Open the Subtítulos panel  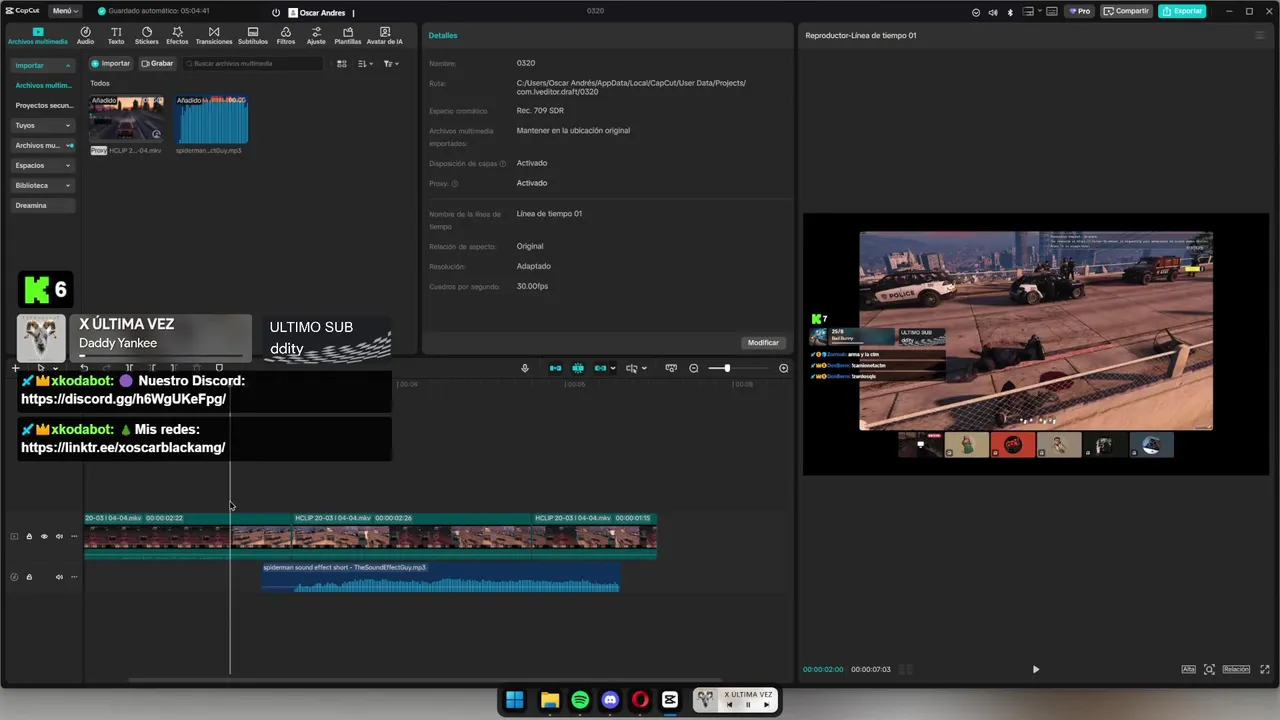pos(253,36)
